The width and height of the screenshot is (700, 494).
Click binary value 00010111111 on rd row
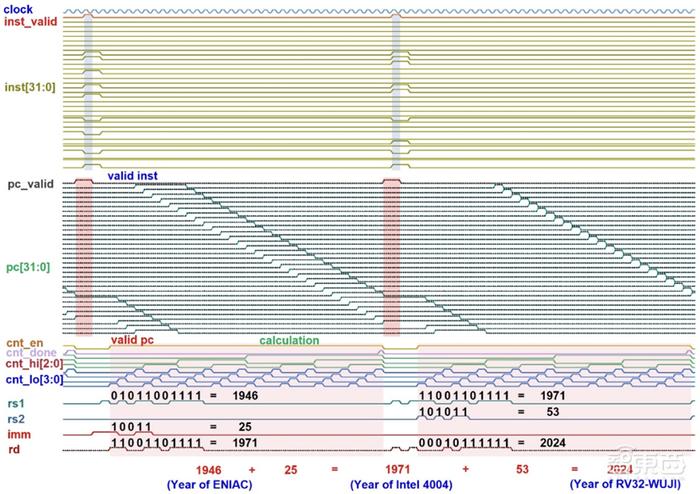(464, 443)
